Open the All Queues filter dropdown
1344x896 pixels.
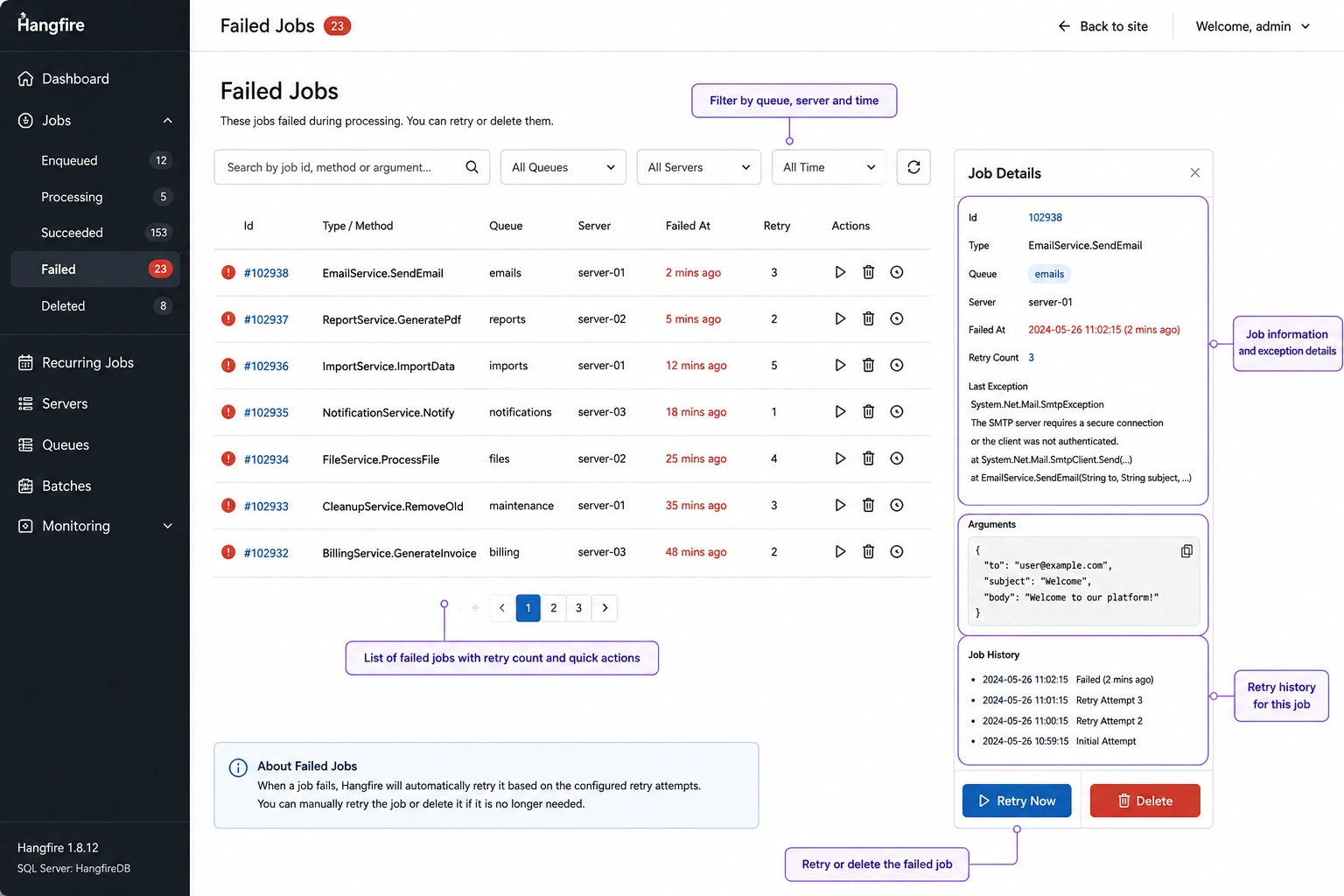click(563, 167)
